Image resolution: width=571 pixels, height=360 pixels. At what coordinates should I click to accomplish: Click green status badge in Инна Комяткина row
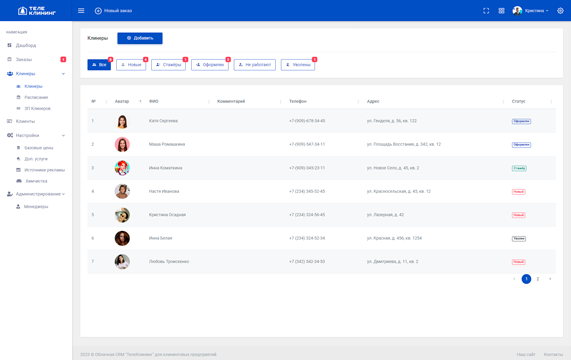pos(519,168)
